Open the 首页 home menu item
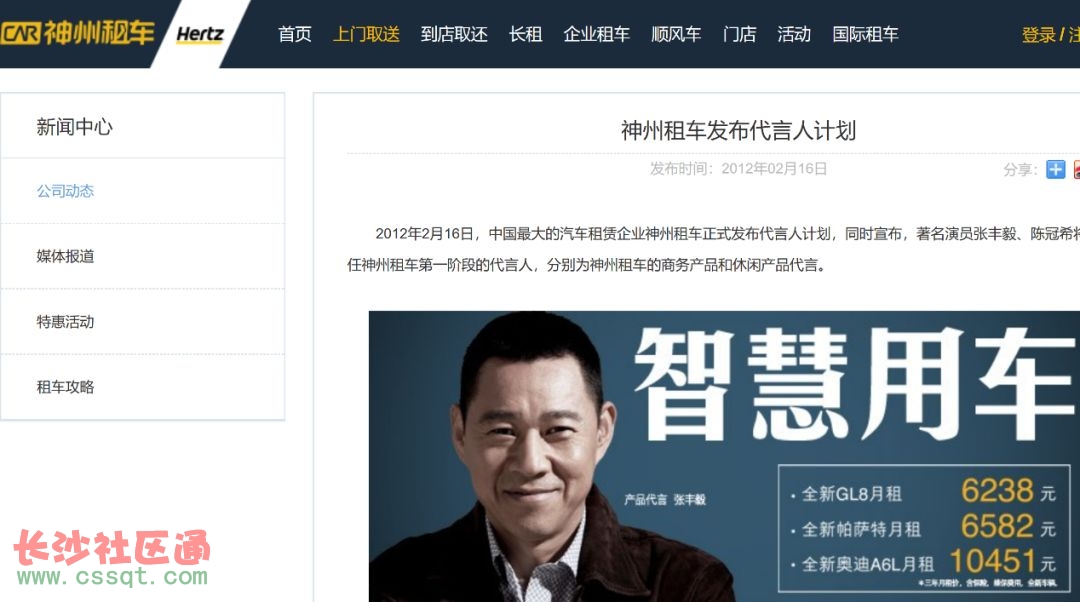 (x=295, y=34)
